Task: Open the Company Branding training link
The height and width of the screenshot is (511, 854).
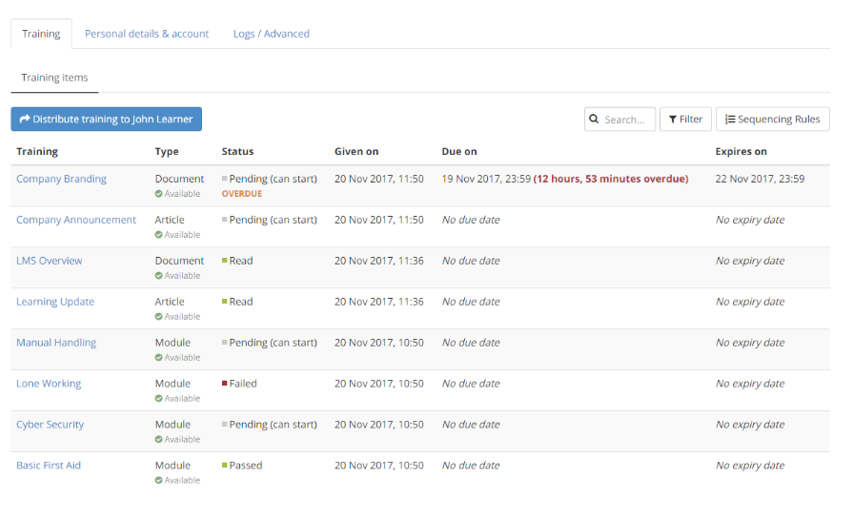Action: [x=61, y=179]
